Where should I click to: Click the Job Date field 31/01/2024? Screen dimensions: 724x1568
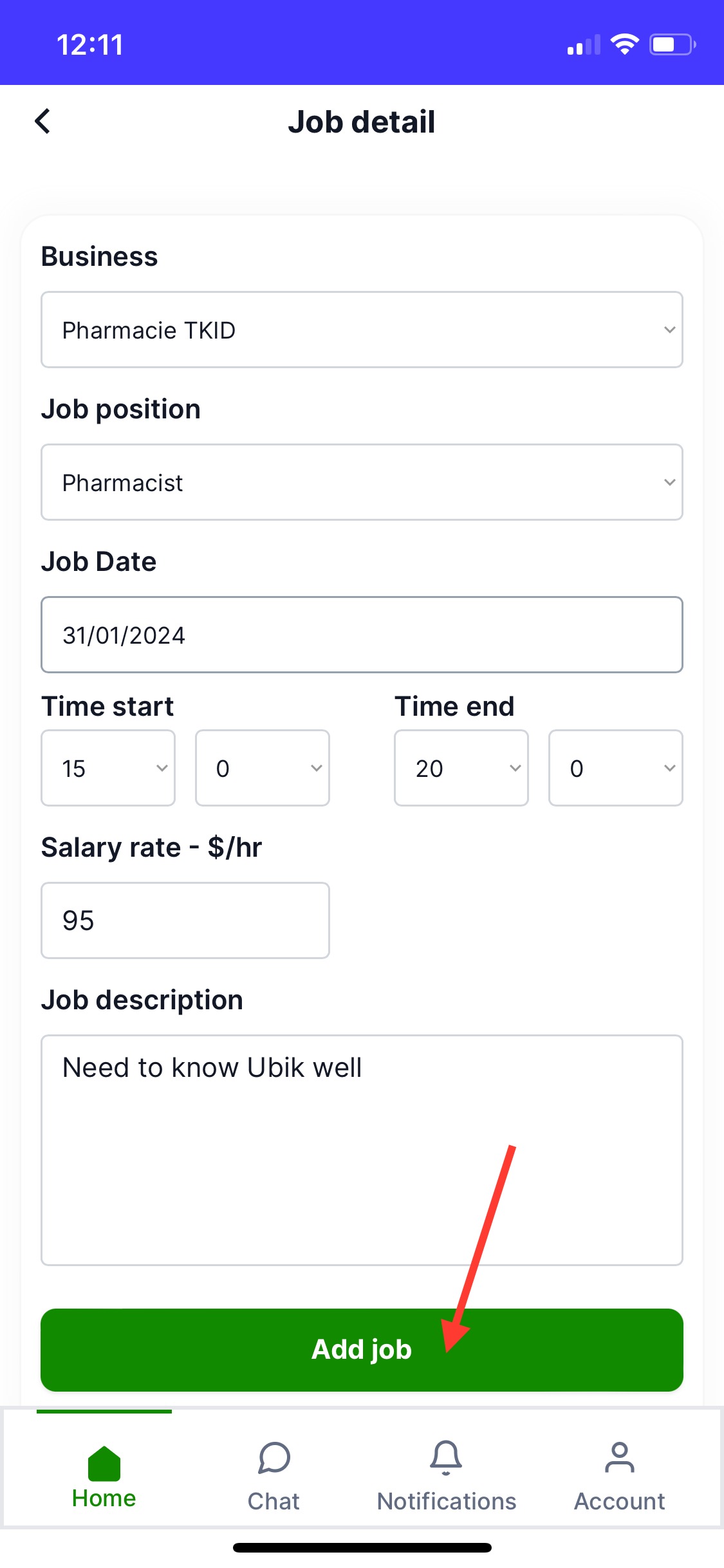point(362,635)
